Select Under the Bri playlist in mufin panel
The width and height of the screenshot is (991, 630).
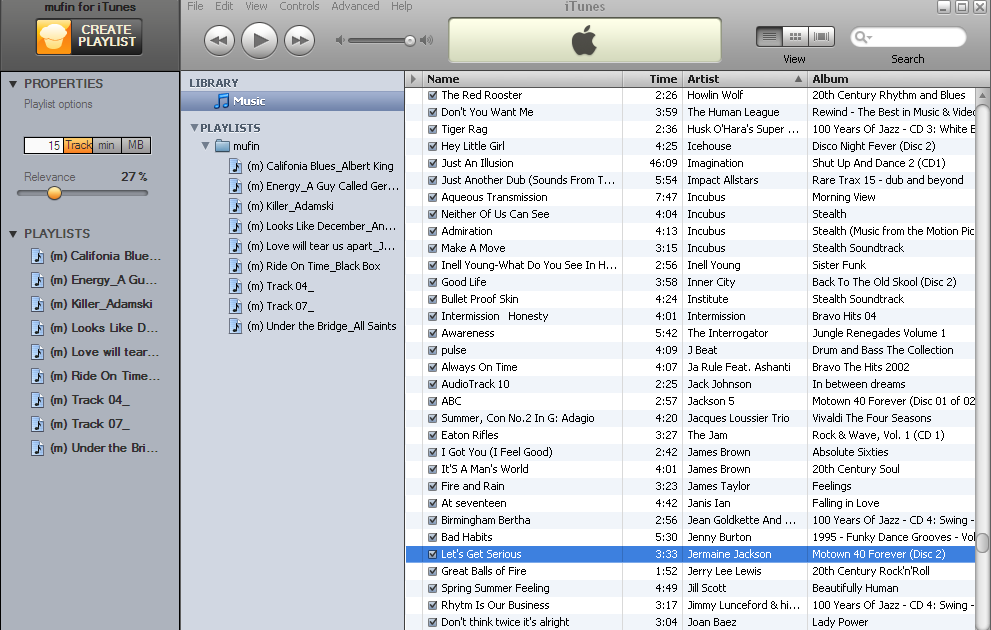click(x=95, y=448)
